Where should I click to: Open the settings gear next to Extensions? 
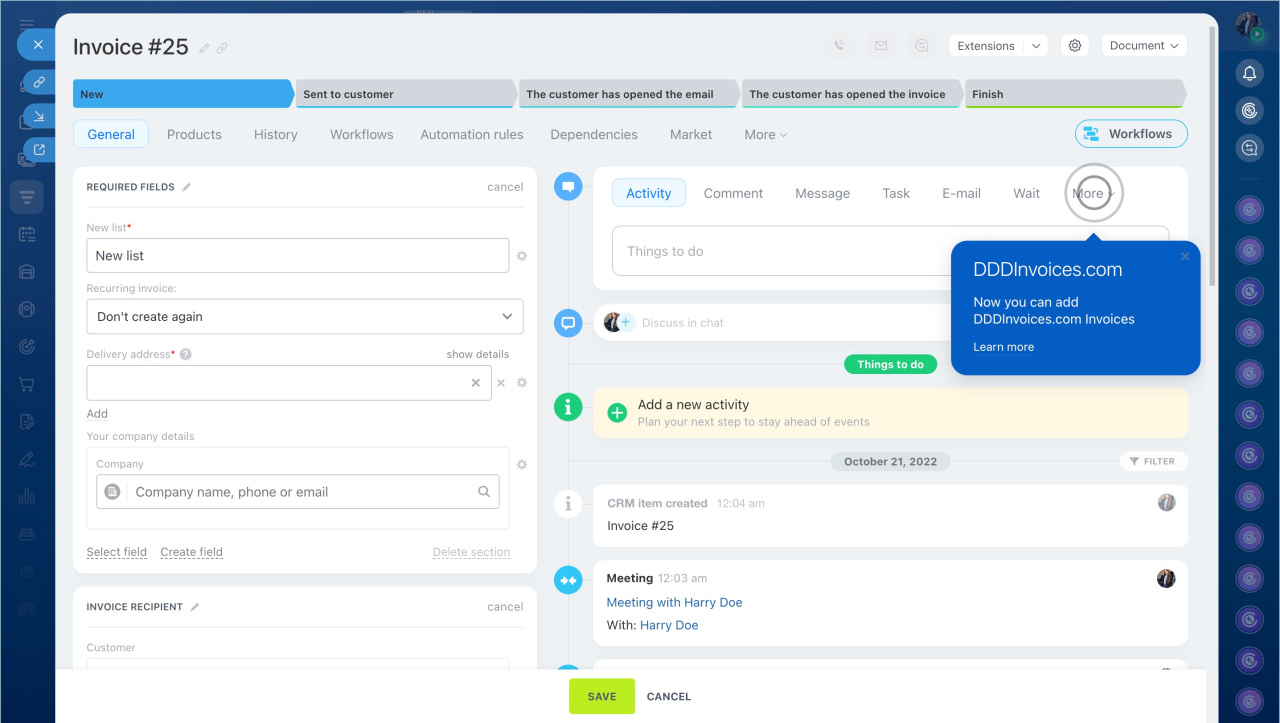click(1075, 46)
